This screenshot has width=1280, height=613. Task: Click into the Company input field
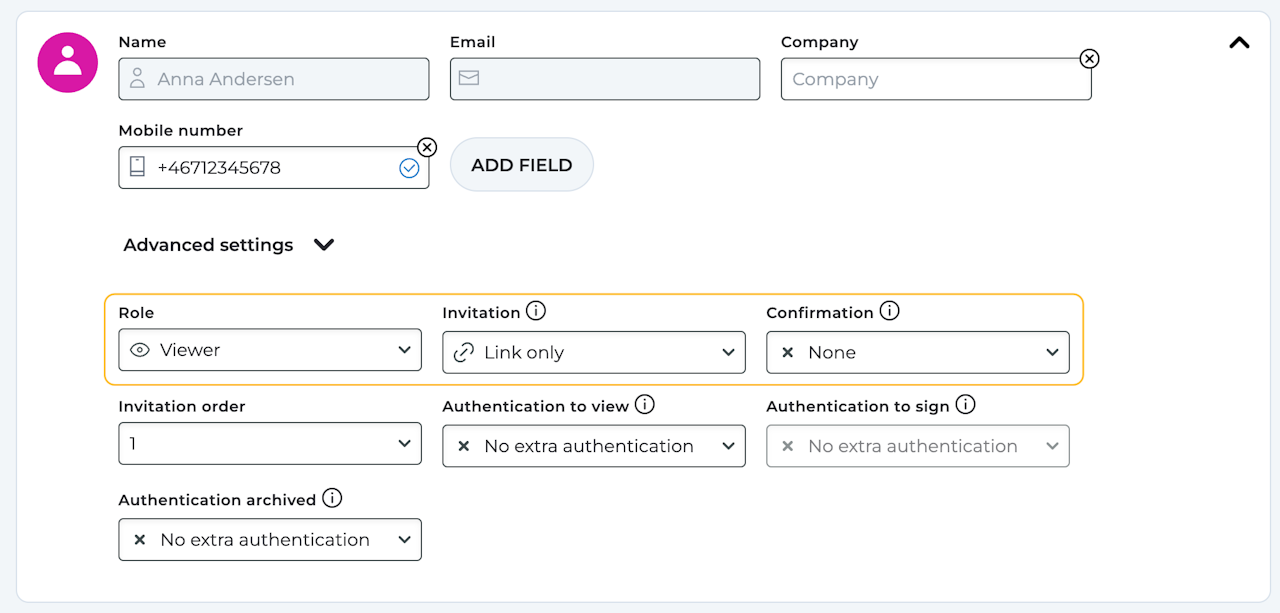point(930,79)
